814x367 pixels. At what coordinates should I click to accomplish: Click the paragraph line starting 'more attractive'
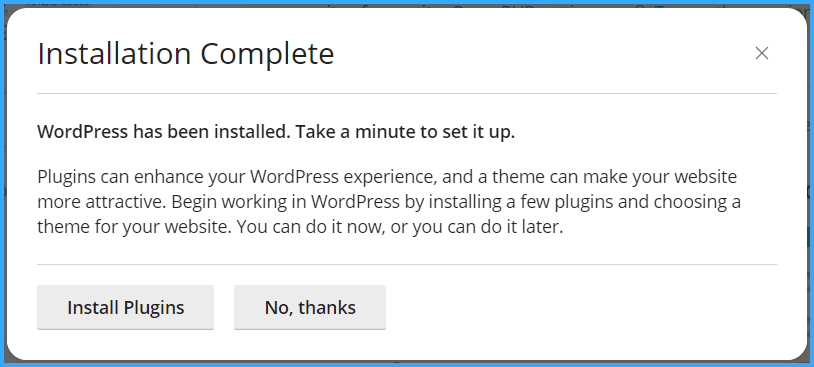(389, 202)
